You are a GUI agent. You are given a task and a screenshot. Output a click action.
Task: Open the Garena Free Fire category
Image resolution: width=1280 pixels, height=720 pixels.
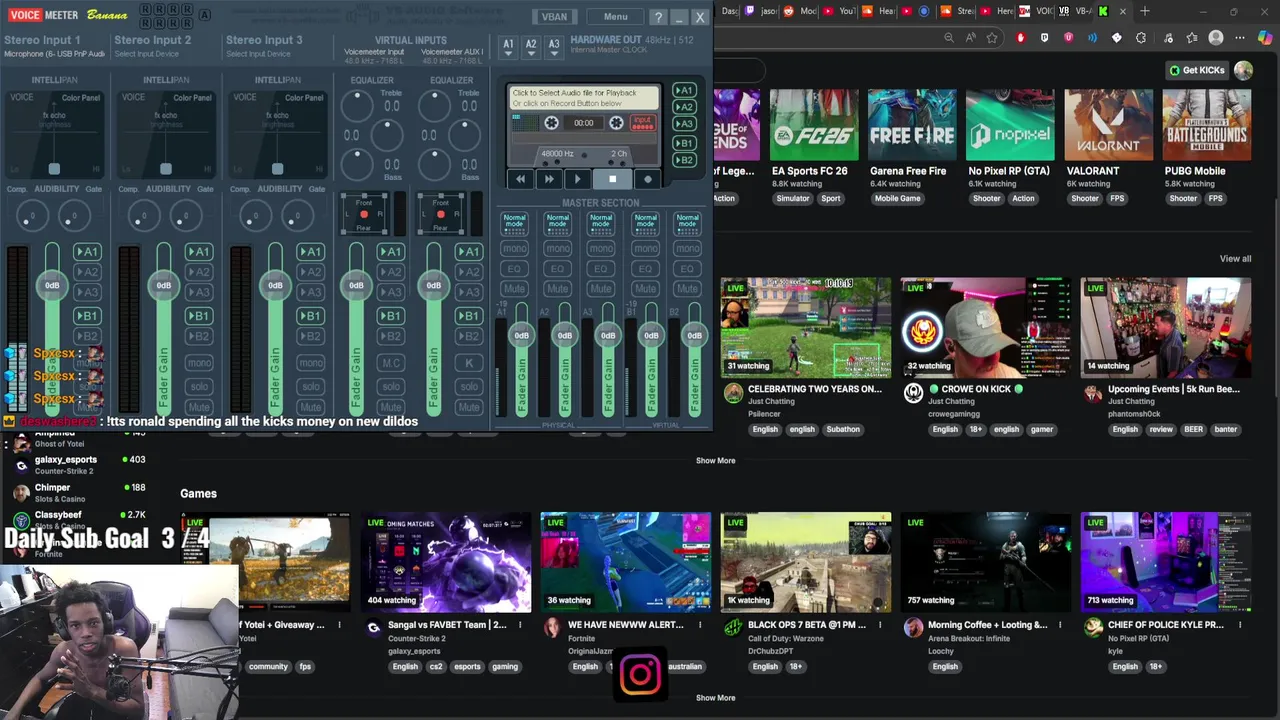pos(912,125)
